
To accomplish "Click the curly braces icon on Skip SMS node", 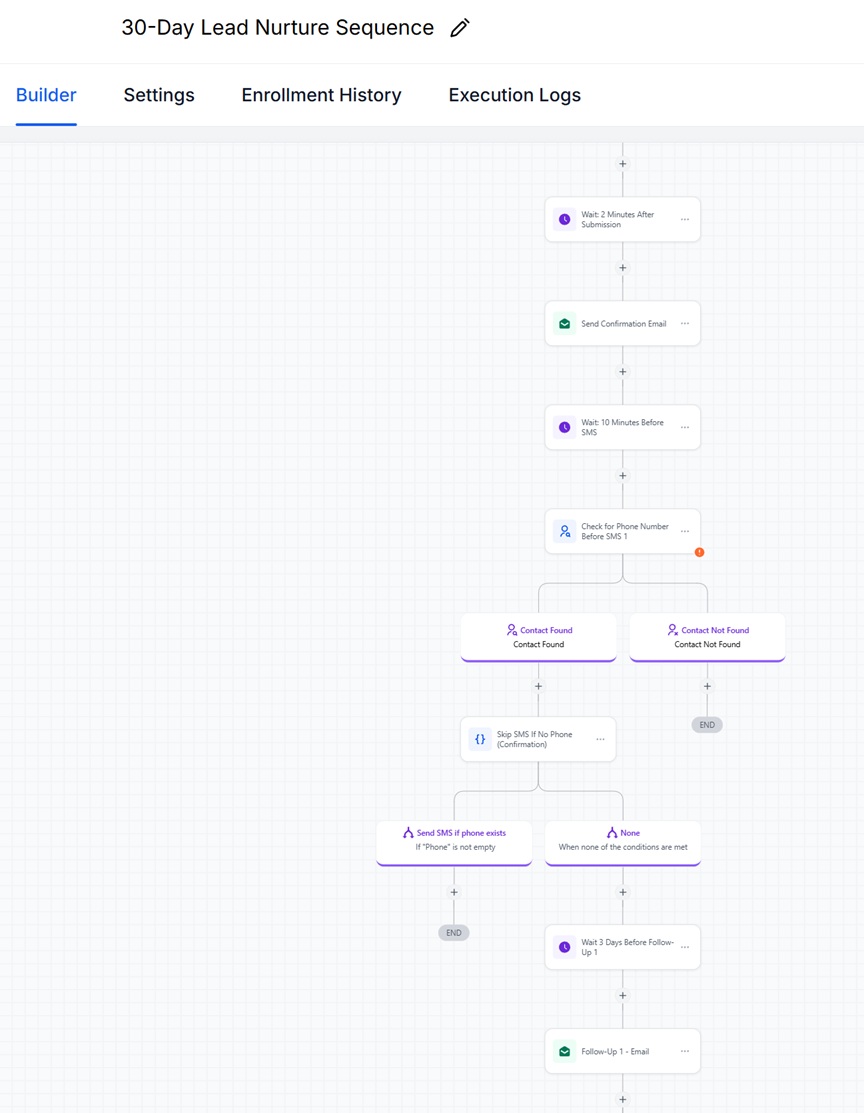I will click(481, 739).
